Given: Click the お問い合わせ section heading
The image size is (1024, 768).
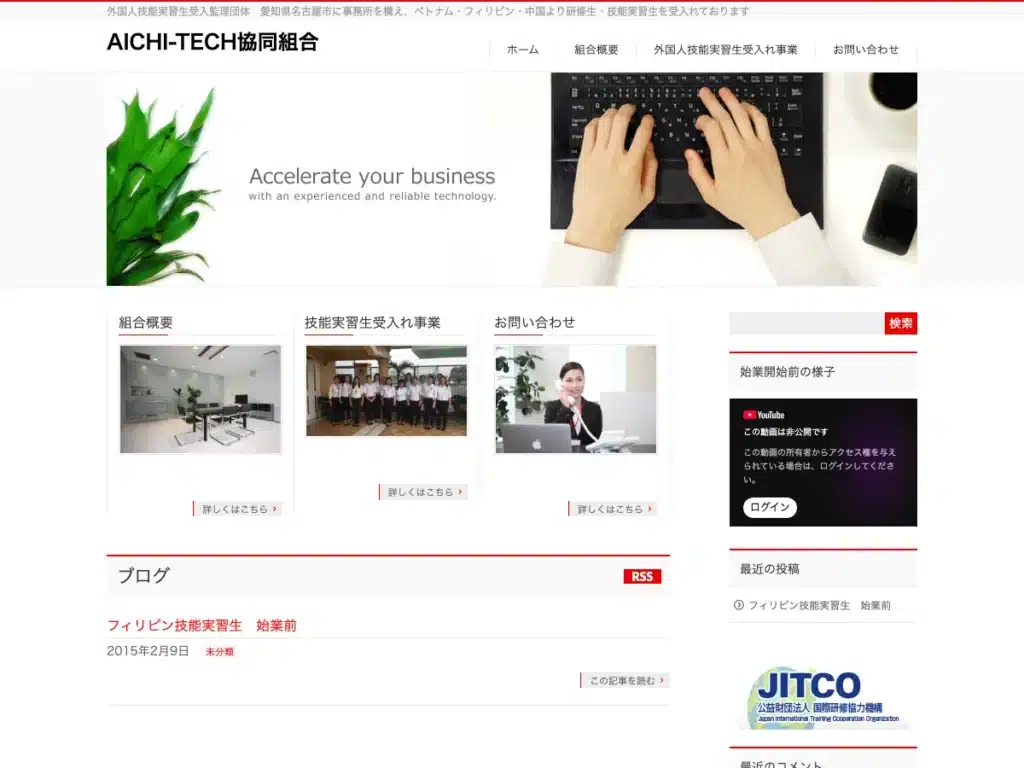Looking at the screenshot, I should click(534, 323).
